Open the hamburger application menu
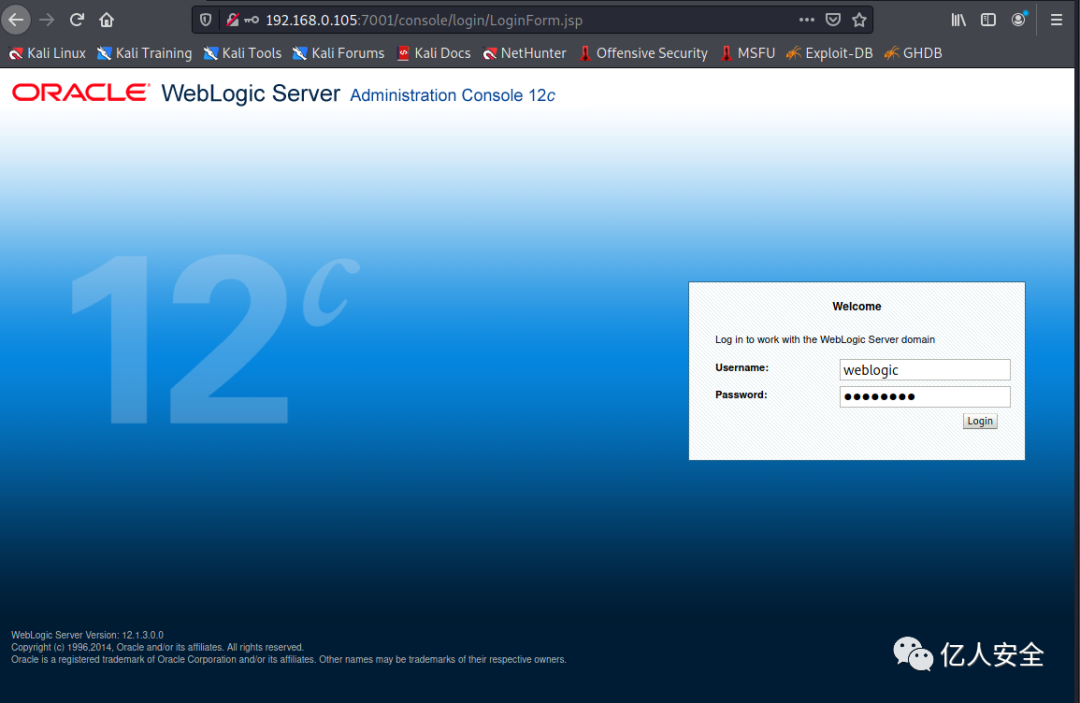The width and height of the screenshot is (1080, 703). coord(1056,20)
